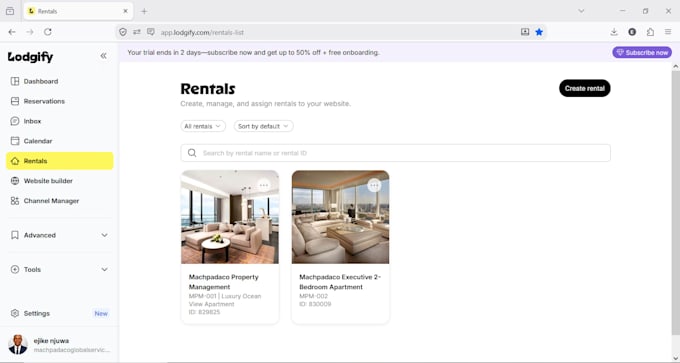Open the All rentals filter dropdown

tap(203, 126)
